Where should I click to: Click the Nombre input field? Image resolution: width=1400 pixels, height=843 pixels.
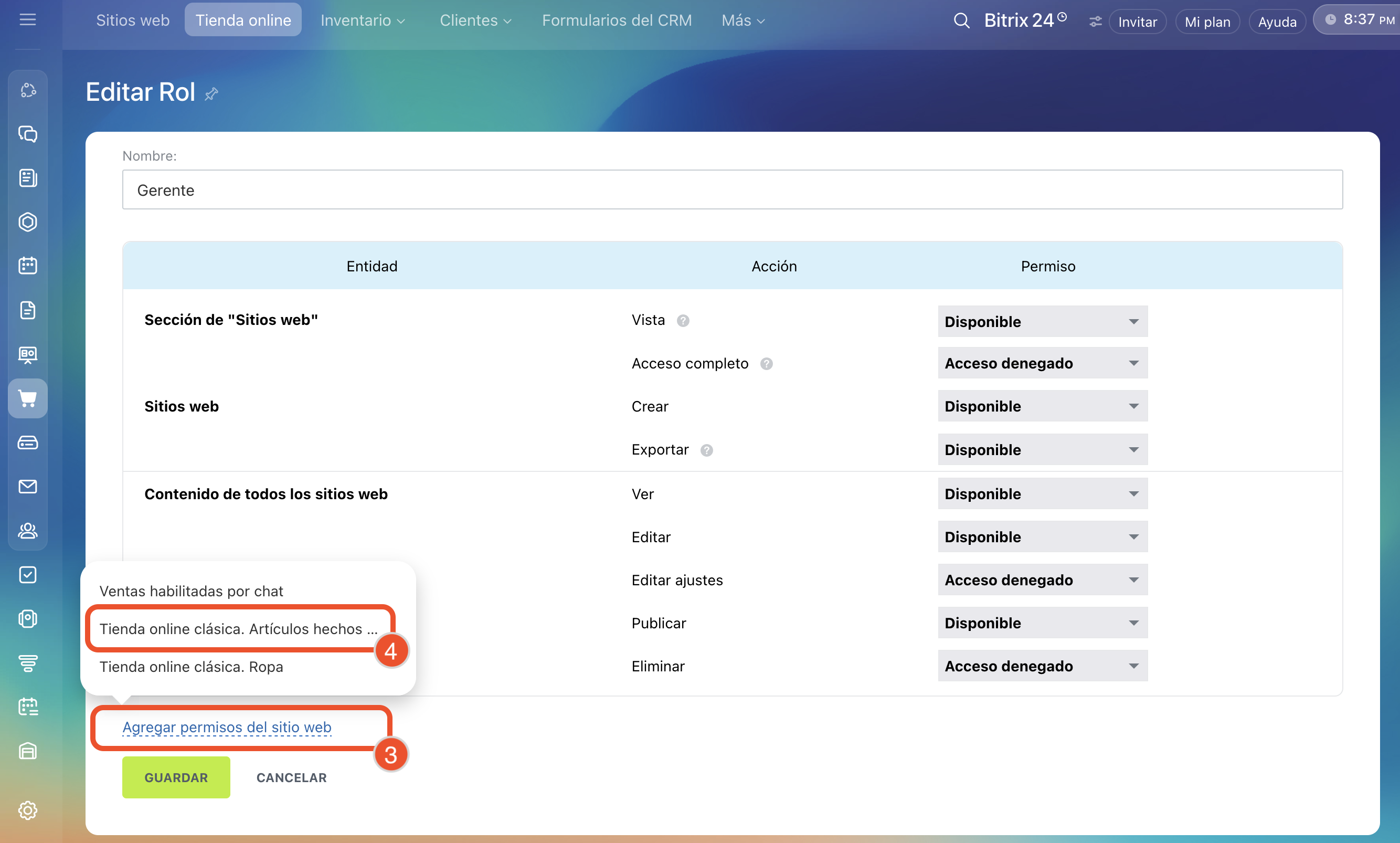733,189
